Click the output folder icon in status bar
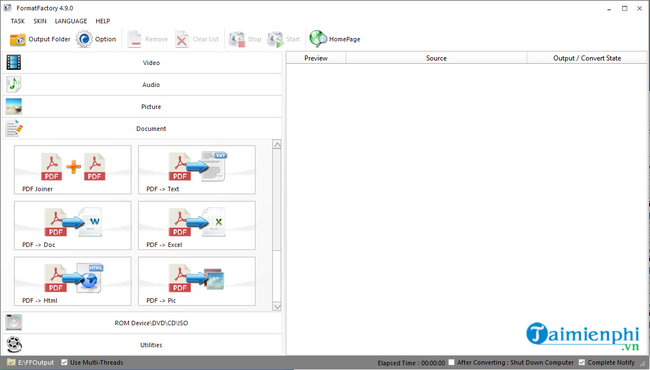 (11, 363)
